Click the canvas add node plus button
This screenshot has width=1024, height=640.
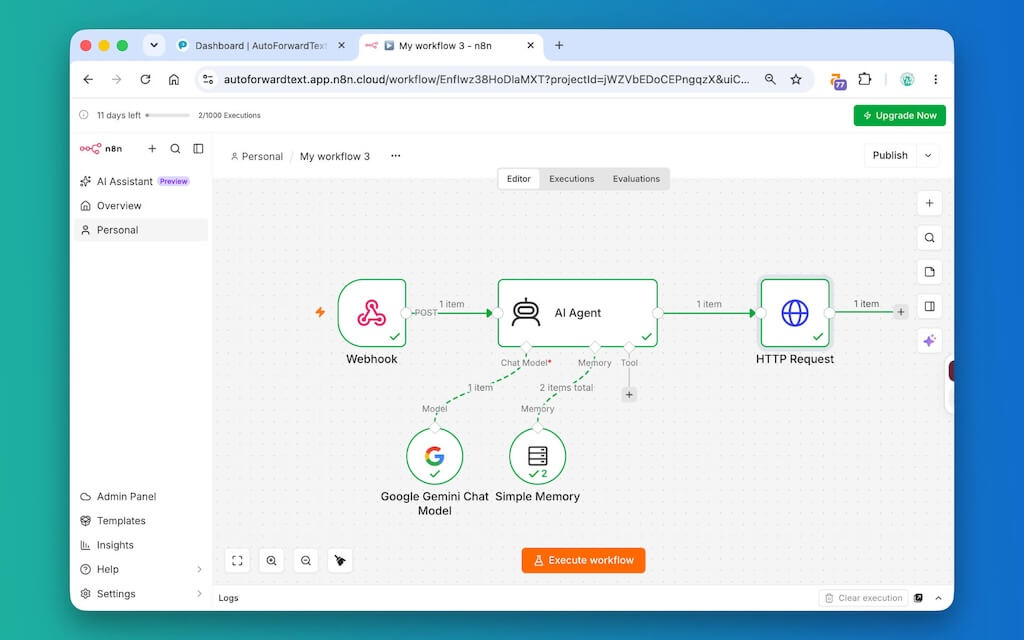(929, 203)
